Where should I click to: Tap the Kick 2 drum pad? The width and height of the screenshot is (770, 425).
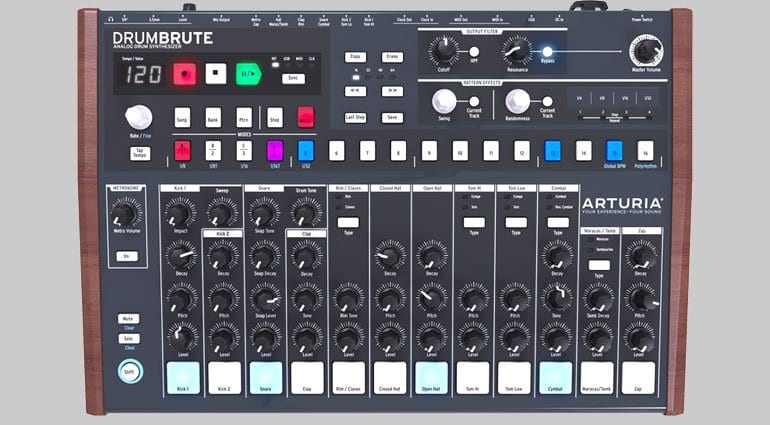[224, 378]
